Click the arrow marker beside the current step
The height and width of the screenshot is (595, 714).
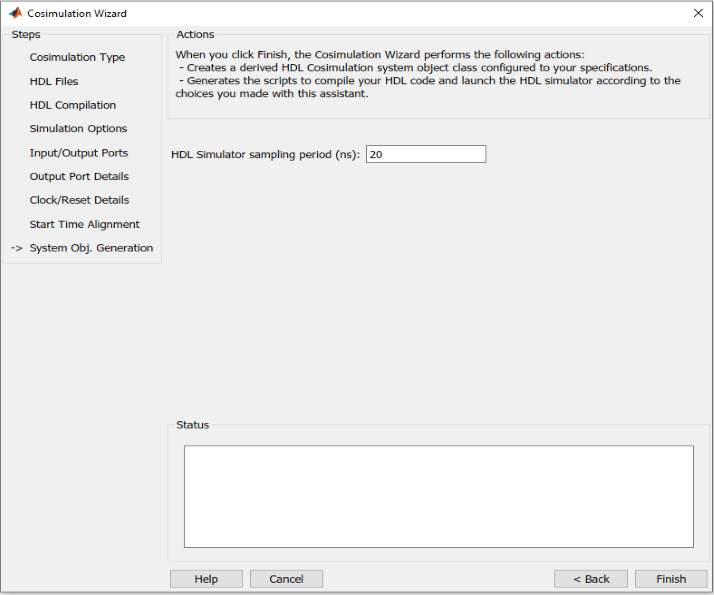[x=16, y=248]
